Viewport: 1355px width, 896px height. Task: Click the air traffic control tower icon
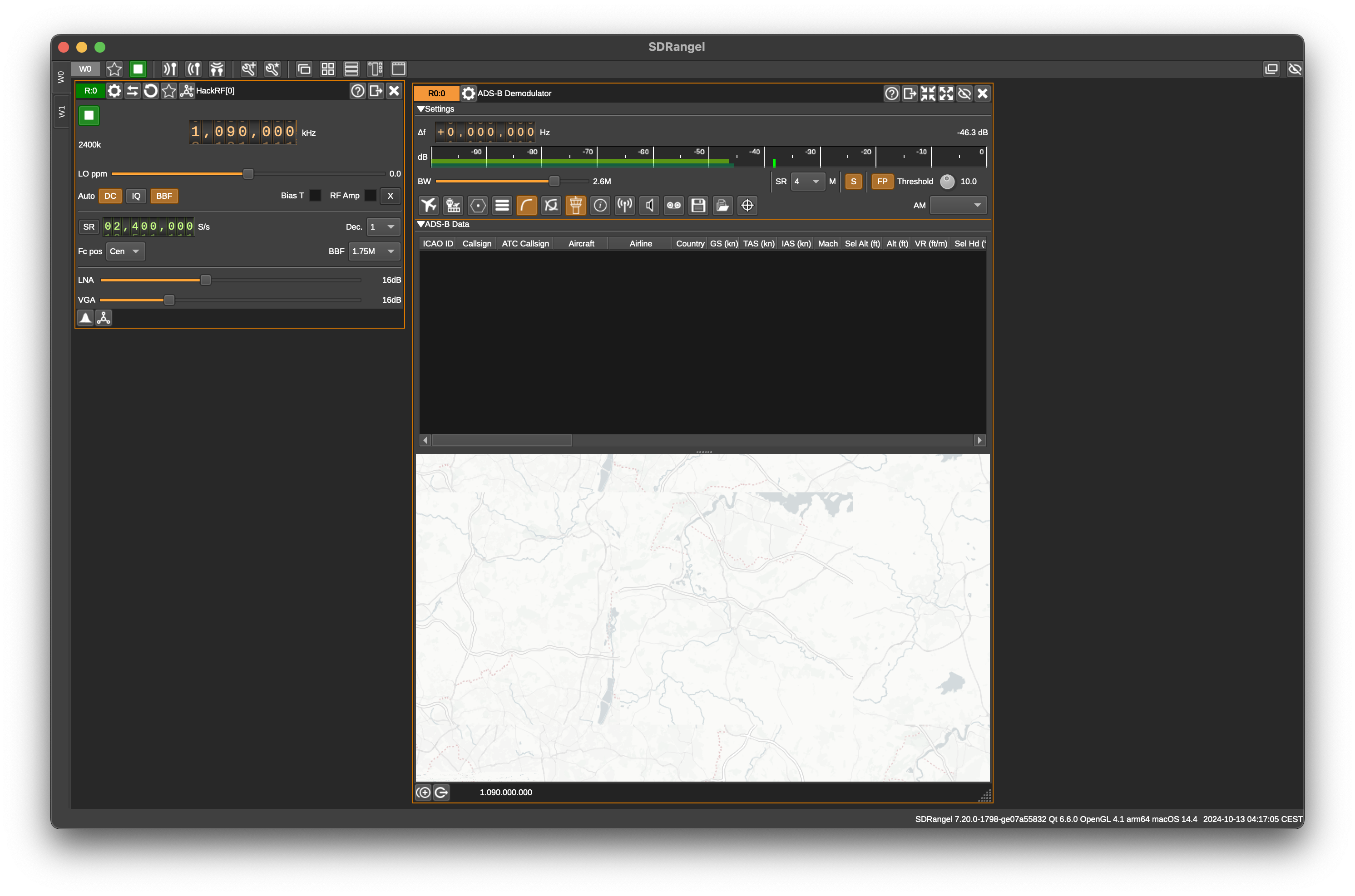[x=575, y=205]
